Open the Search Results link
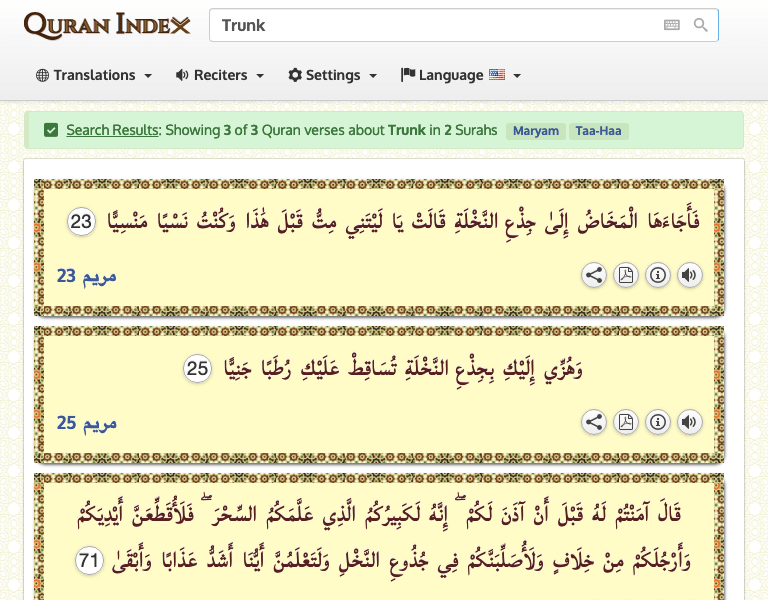This screenshot has height=600, width=768. point(112,130)
